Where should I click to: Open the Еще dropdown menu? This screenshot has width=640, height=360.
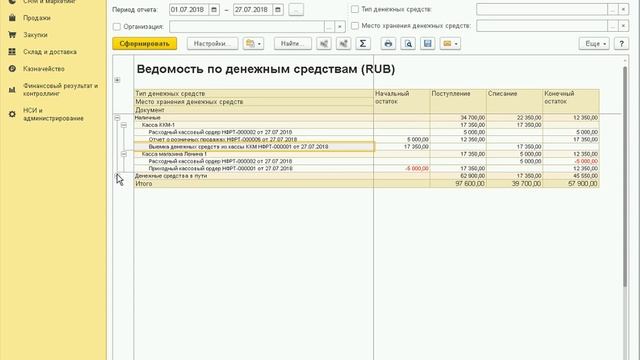coord(594,43)
